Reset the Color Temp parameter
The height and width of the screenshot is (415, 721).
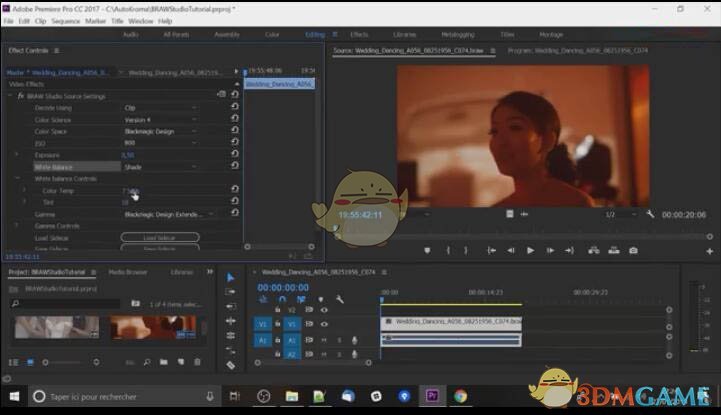pyautogui.click(x=235, y=189)
